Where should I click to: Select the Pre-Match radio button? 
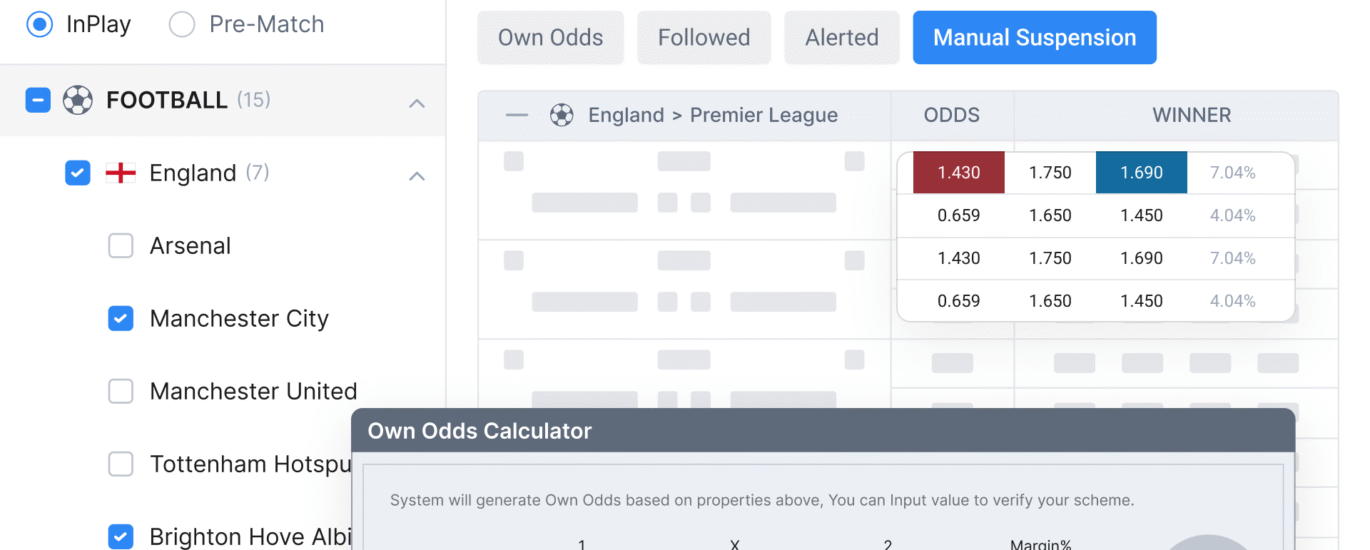pyautogui.click(x=182, y=24)
